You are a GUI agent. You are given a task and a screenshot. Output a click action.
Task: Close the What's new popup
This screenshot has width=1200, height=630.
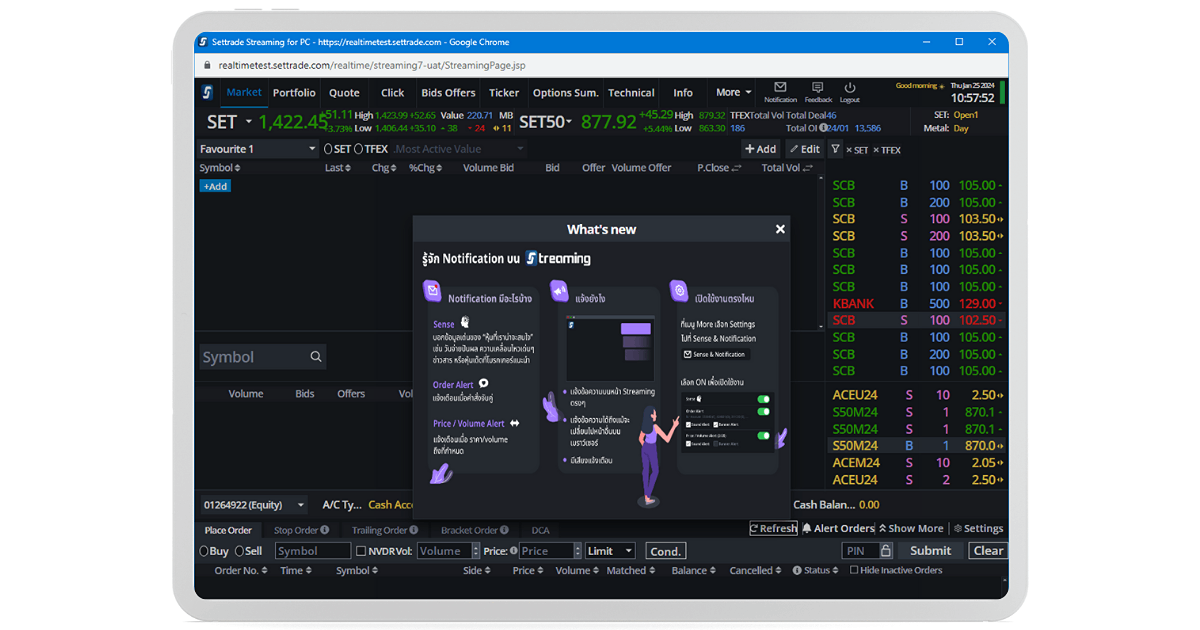pyautogui.click(x=780, y=229)
